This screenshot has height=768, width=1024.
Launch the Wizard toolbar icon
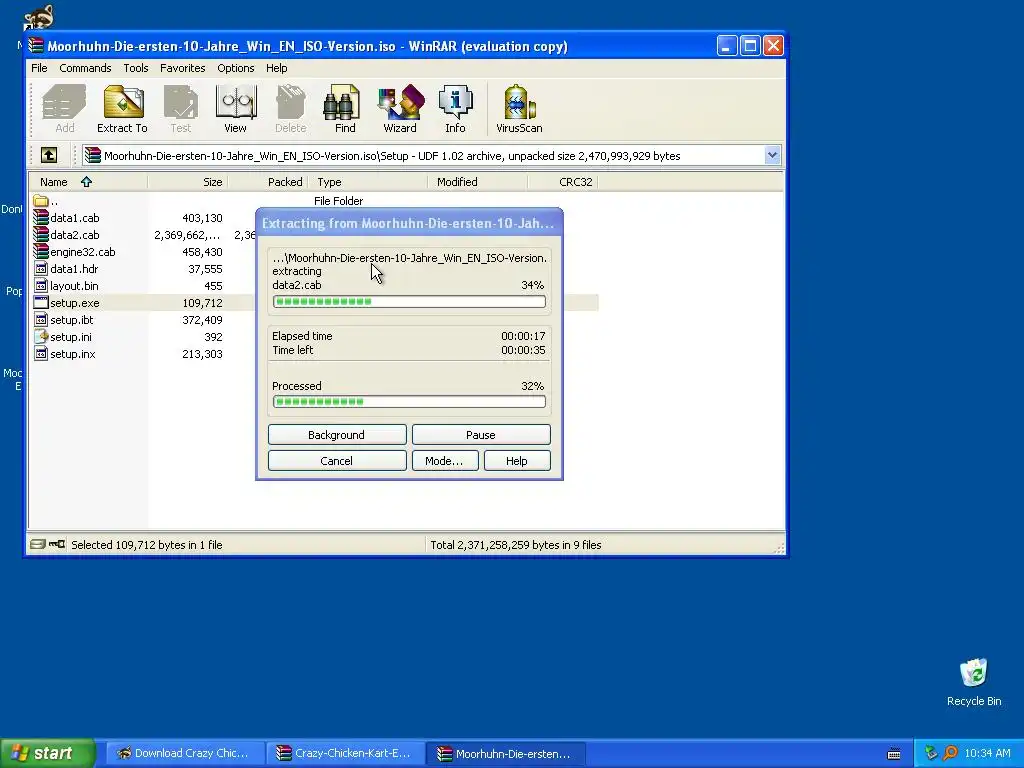(400, 109)
